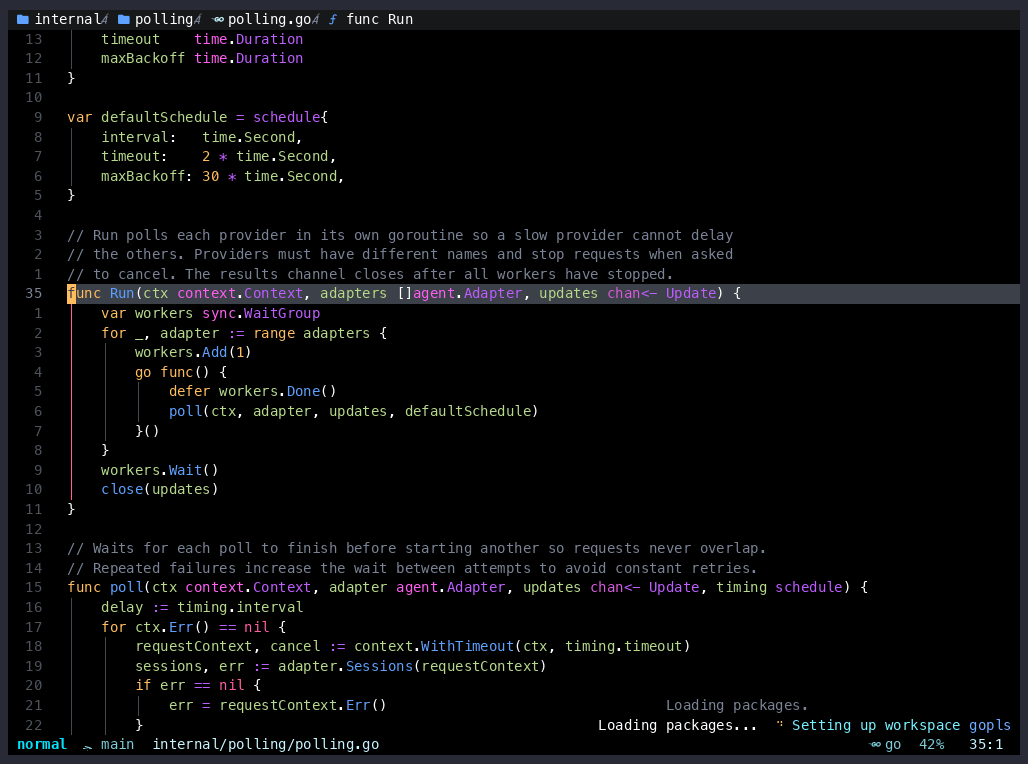Click the 'gopls' language server label

(x=990, y=725)
